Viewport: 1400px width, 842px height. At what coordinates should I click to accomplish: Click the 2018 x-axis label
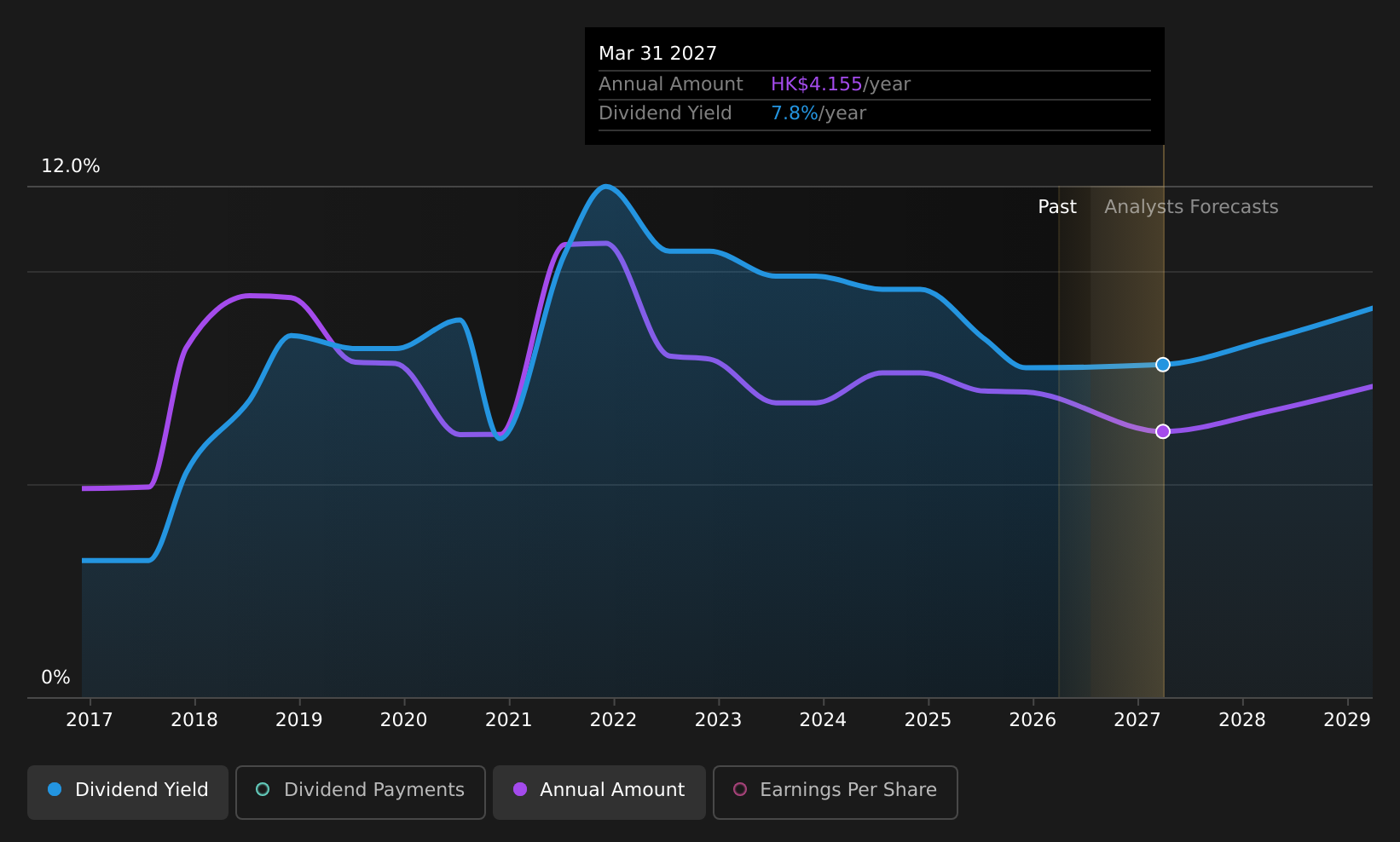194,720
